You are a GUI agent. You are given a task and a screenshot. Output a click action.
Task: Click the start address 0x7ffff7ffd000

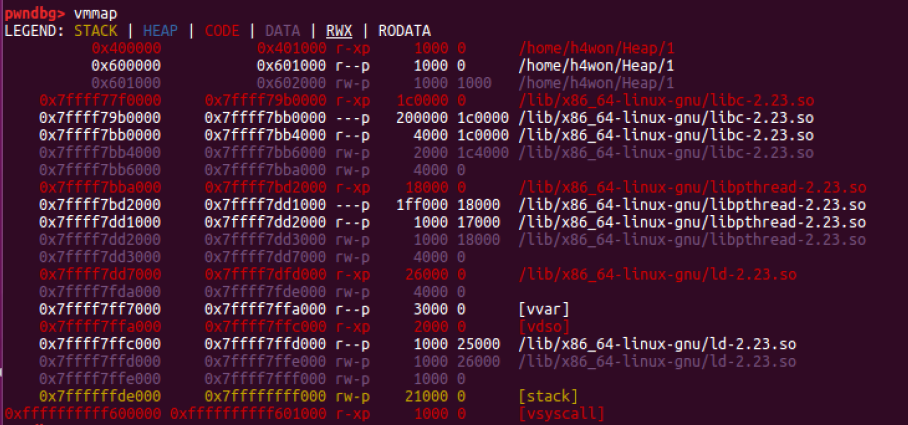point(100,361)
